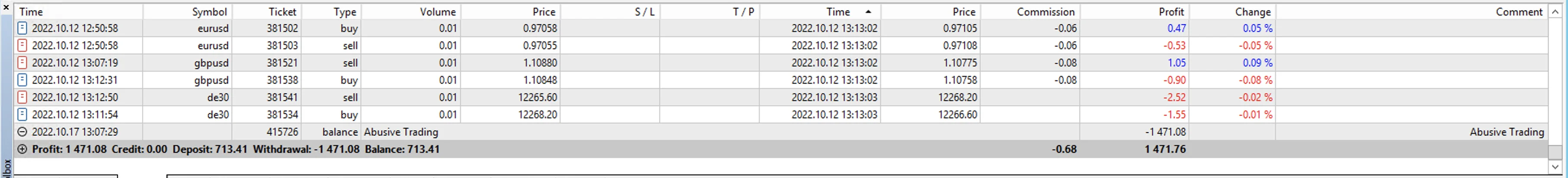The width and height of the screenshot is (1568, 178).
Task: Click the gbpusd buy icon for ticket 381538
Action: coord(23,80)
